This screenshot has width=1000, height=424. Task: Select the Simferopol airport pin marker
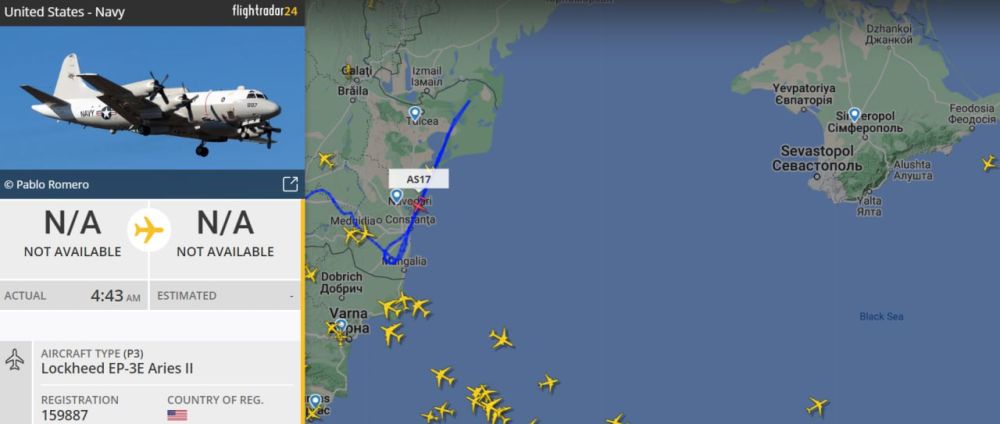(854, 115)
